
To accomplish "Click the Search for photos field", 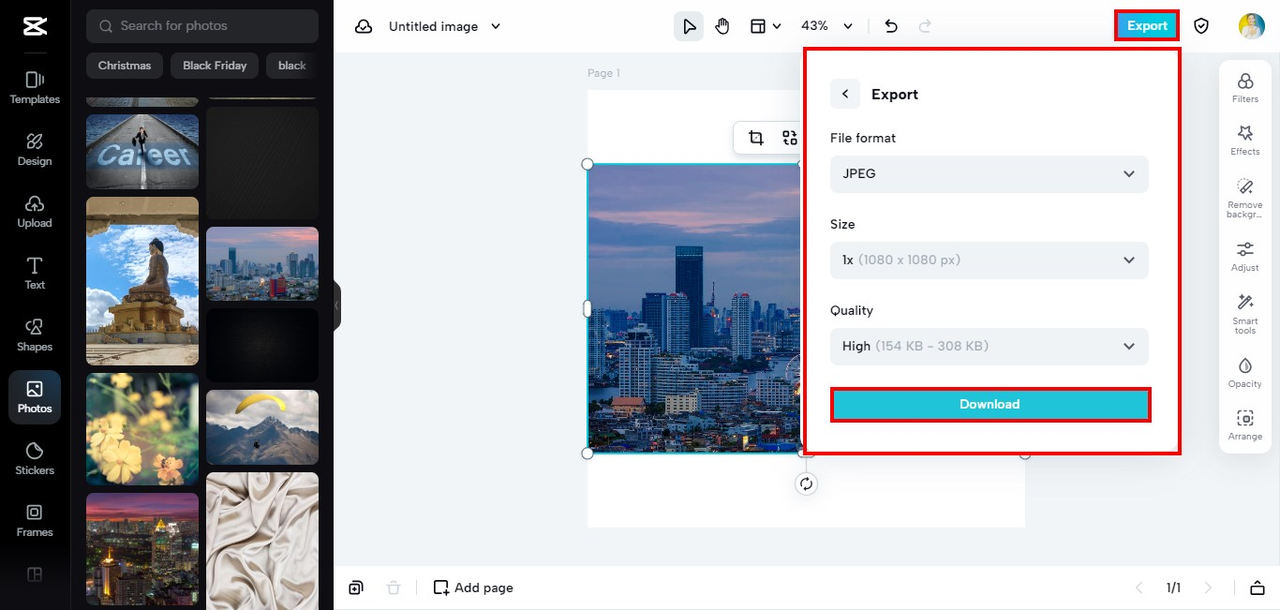I will 202,26.
